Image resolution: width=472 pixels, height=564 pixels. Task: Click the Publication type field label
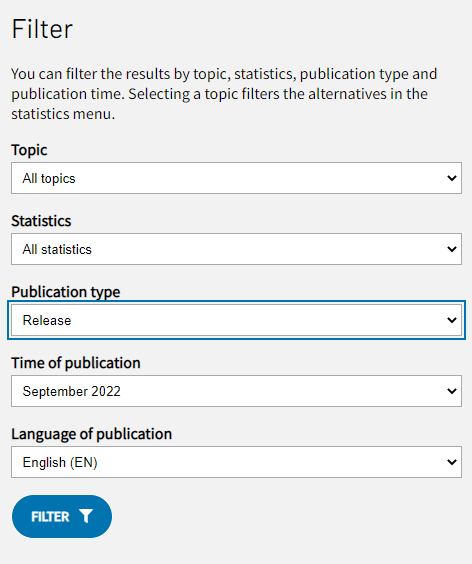coord(65,292)
